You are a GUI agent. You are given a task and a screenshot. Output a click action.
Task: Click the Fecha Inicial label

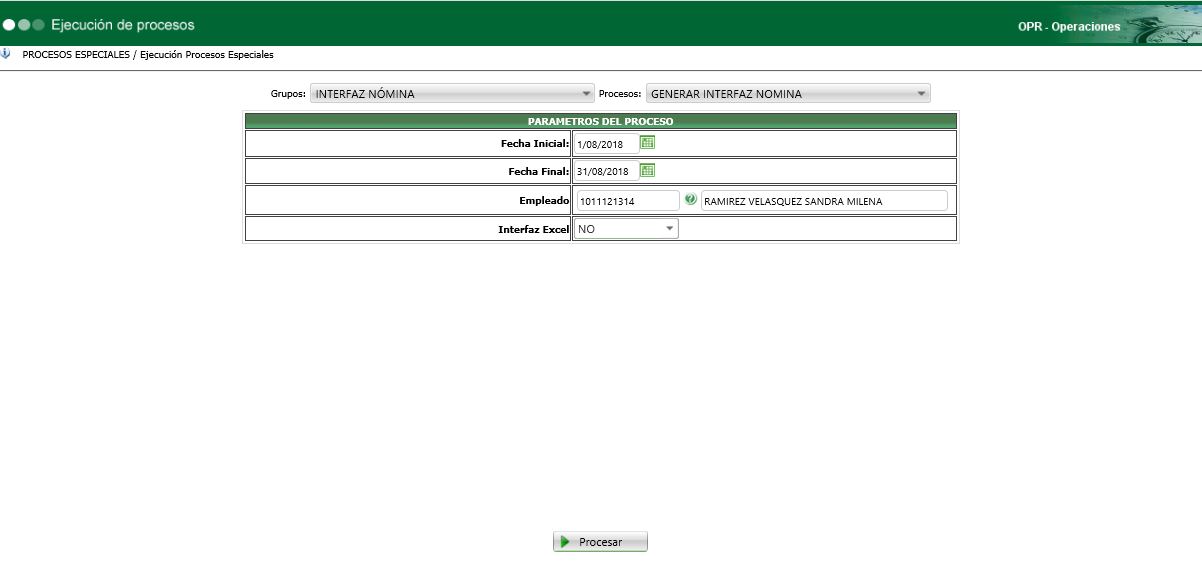click(x=535, y=144)
